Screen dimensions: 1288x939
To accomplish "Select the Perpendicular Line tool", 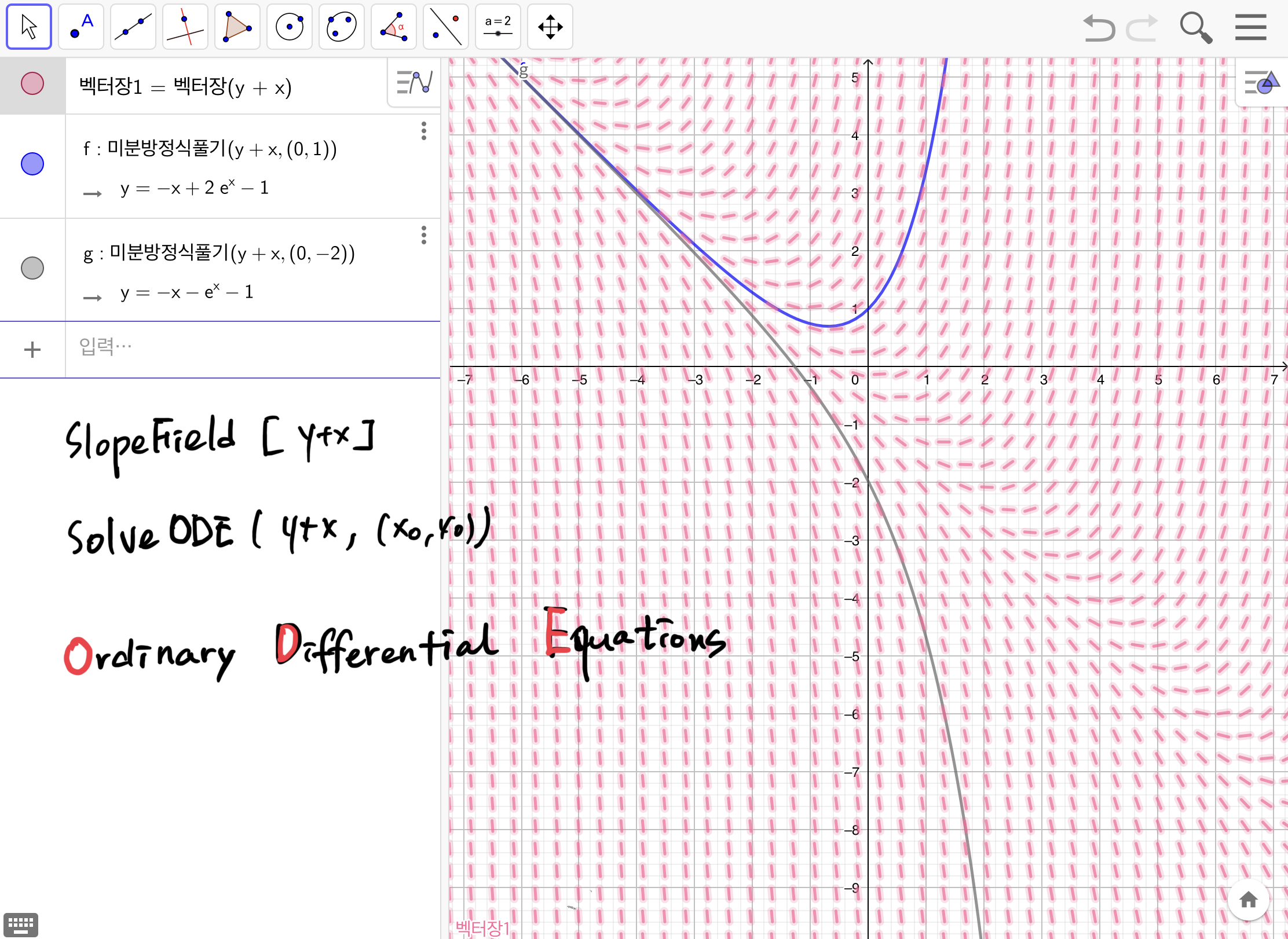I will coord(185,27).
